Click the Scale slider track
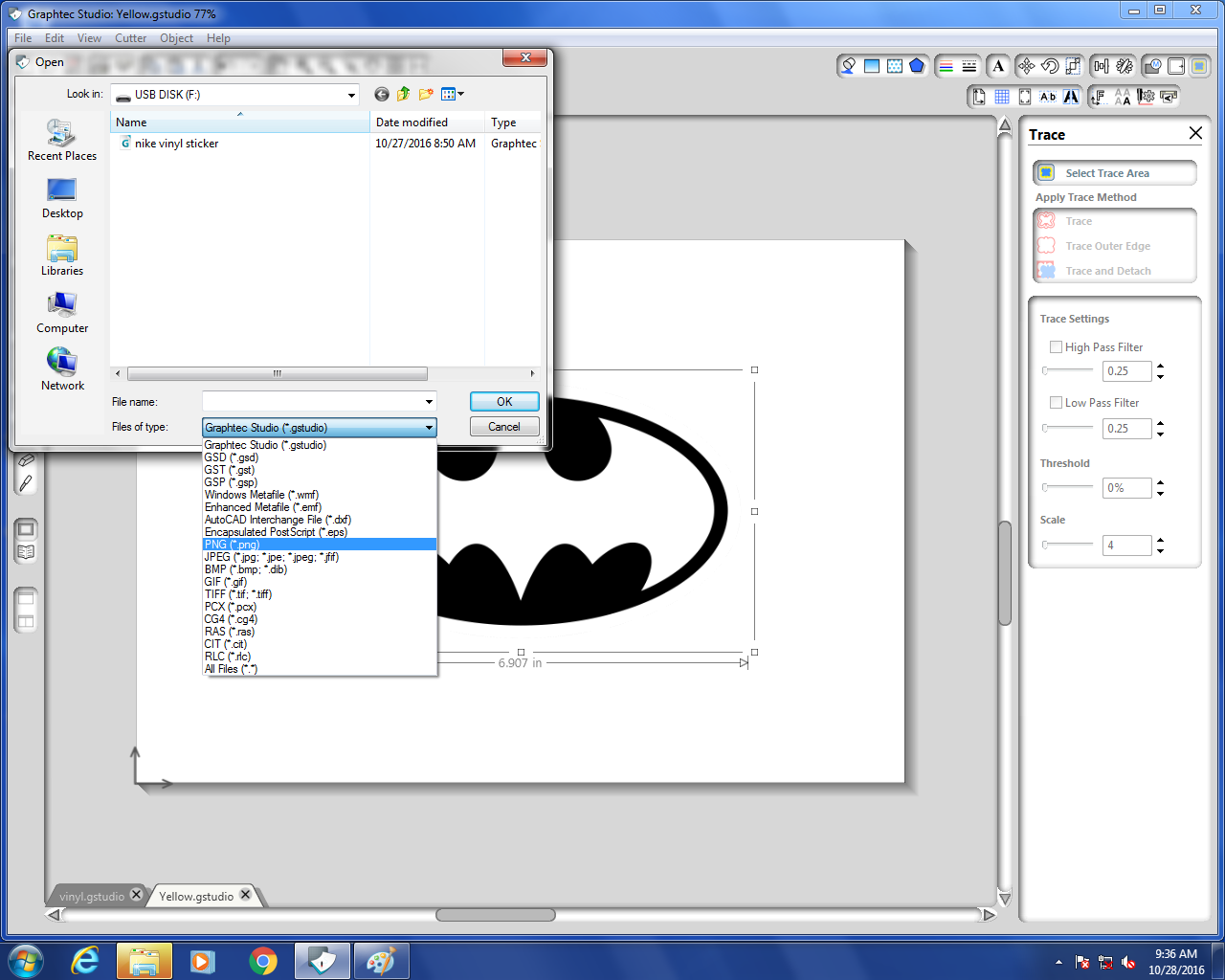This screenshot has width=1225, height=980. 1067,545
